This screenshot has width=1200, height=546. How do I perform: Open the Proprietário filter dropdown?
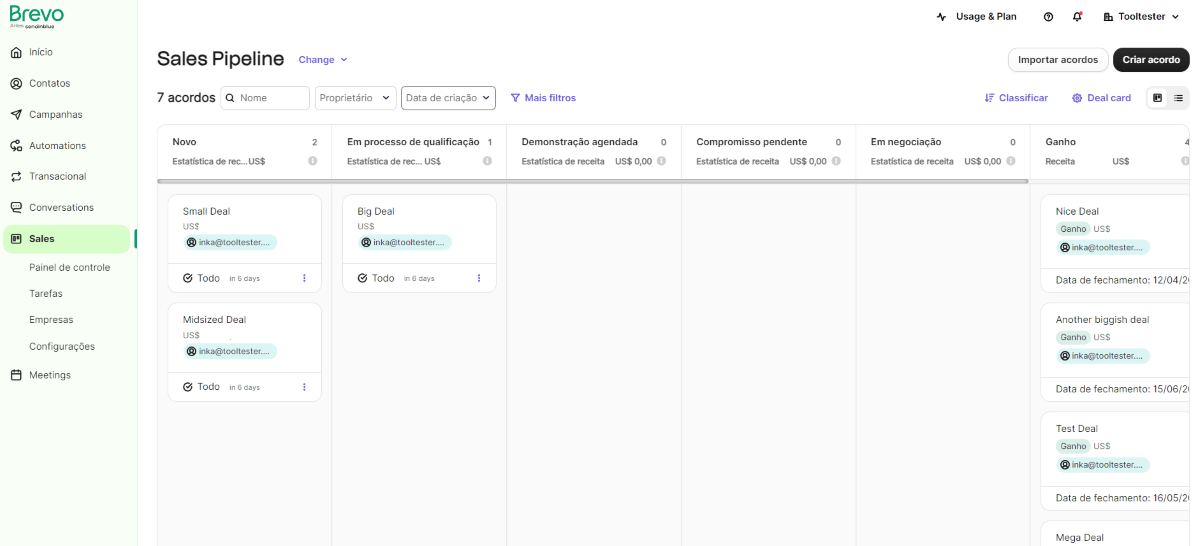[x=355, y=98]
